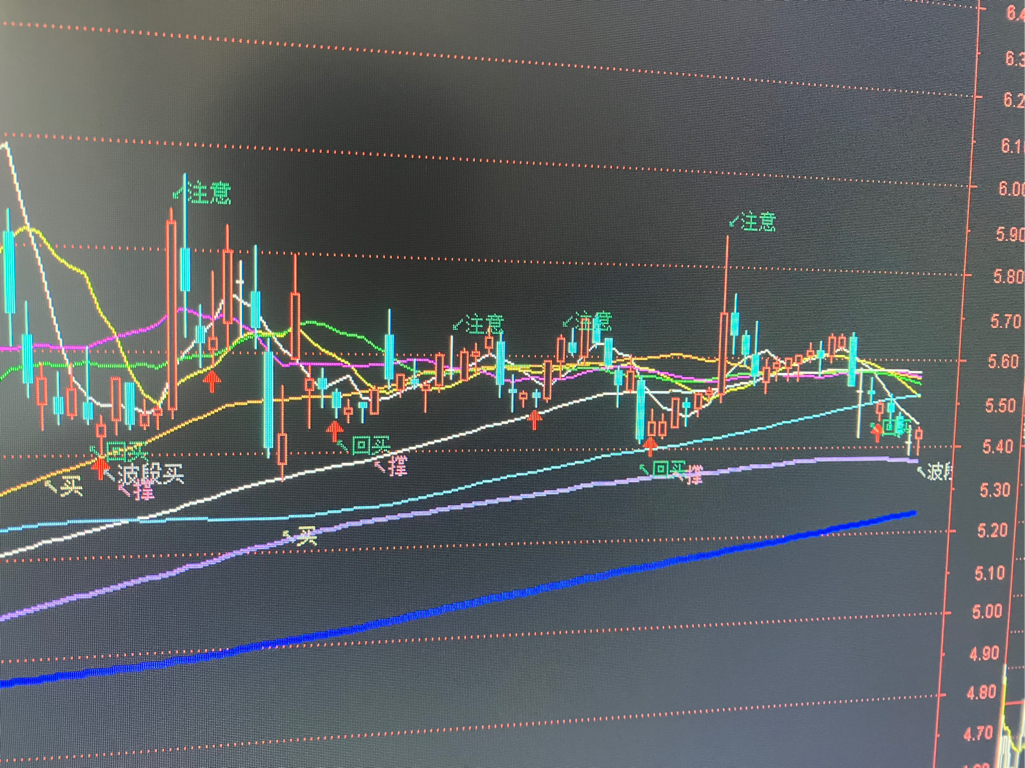Select the third 回买 label from the left
The height and width of the screenshot is (768, 1025).
coord(669,469)
